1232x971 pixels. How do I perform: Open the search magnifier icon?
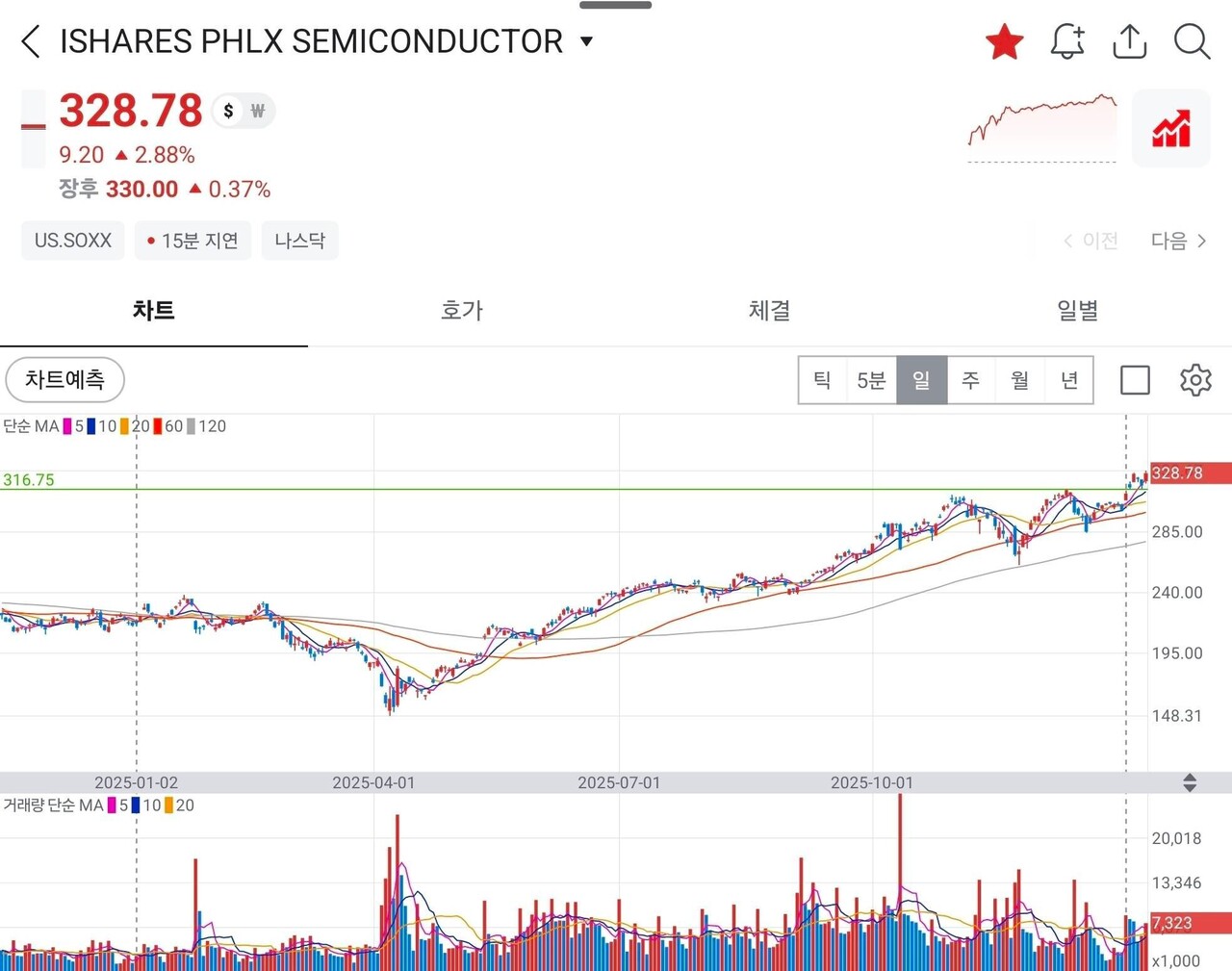pyautogui.click(x=1192, y=41)
